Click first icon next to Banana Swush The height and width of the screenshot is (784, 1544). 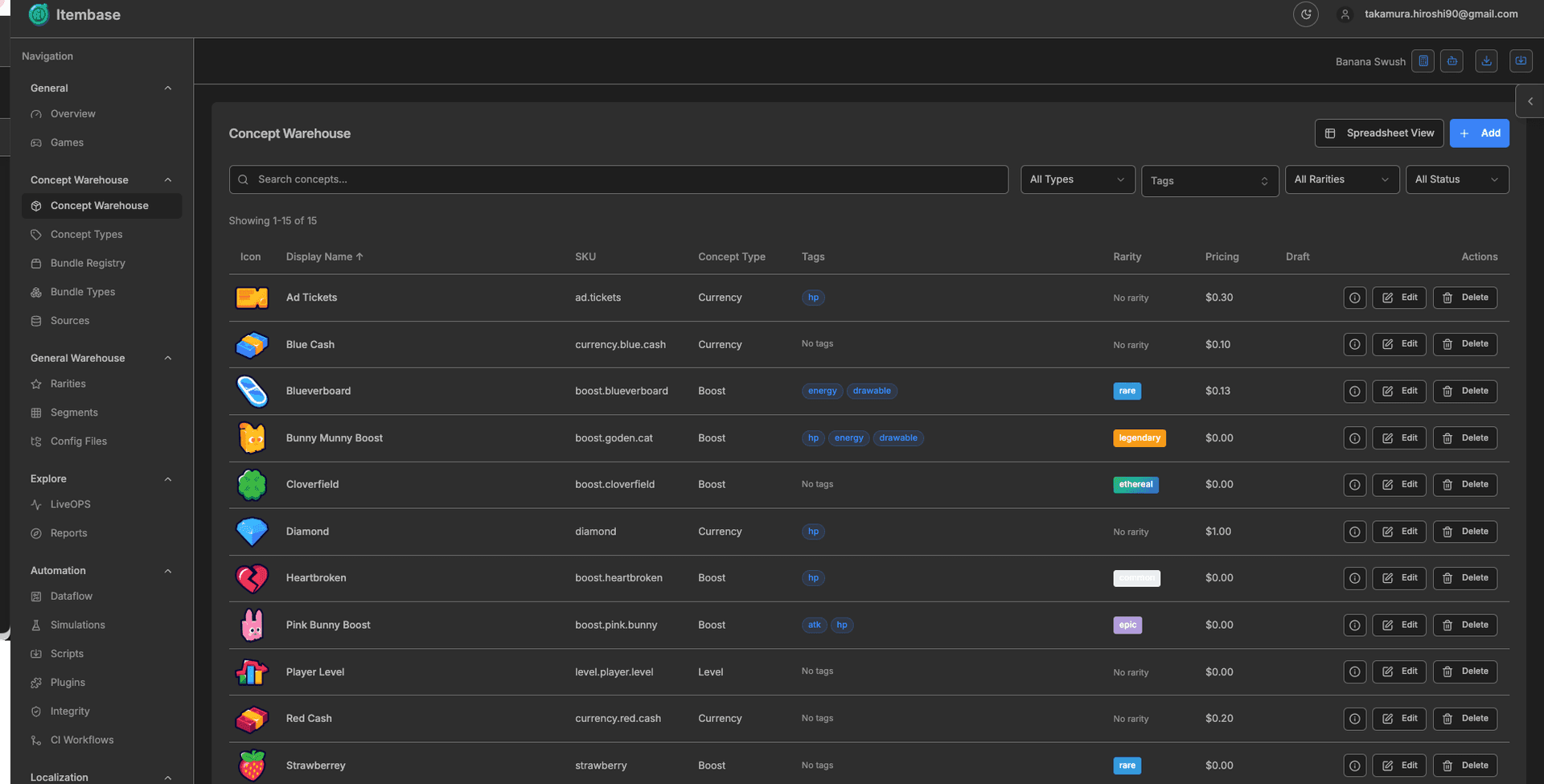1423,61
